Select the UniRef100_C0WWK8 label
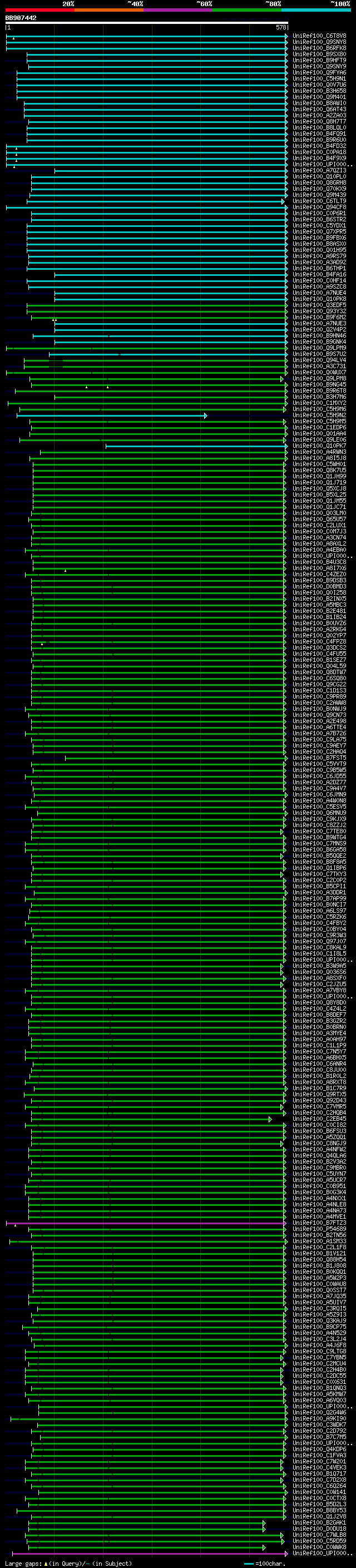This screenshot has width=356, height=1568. click(x=319, y=1547)
